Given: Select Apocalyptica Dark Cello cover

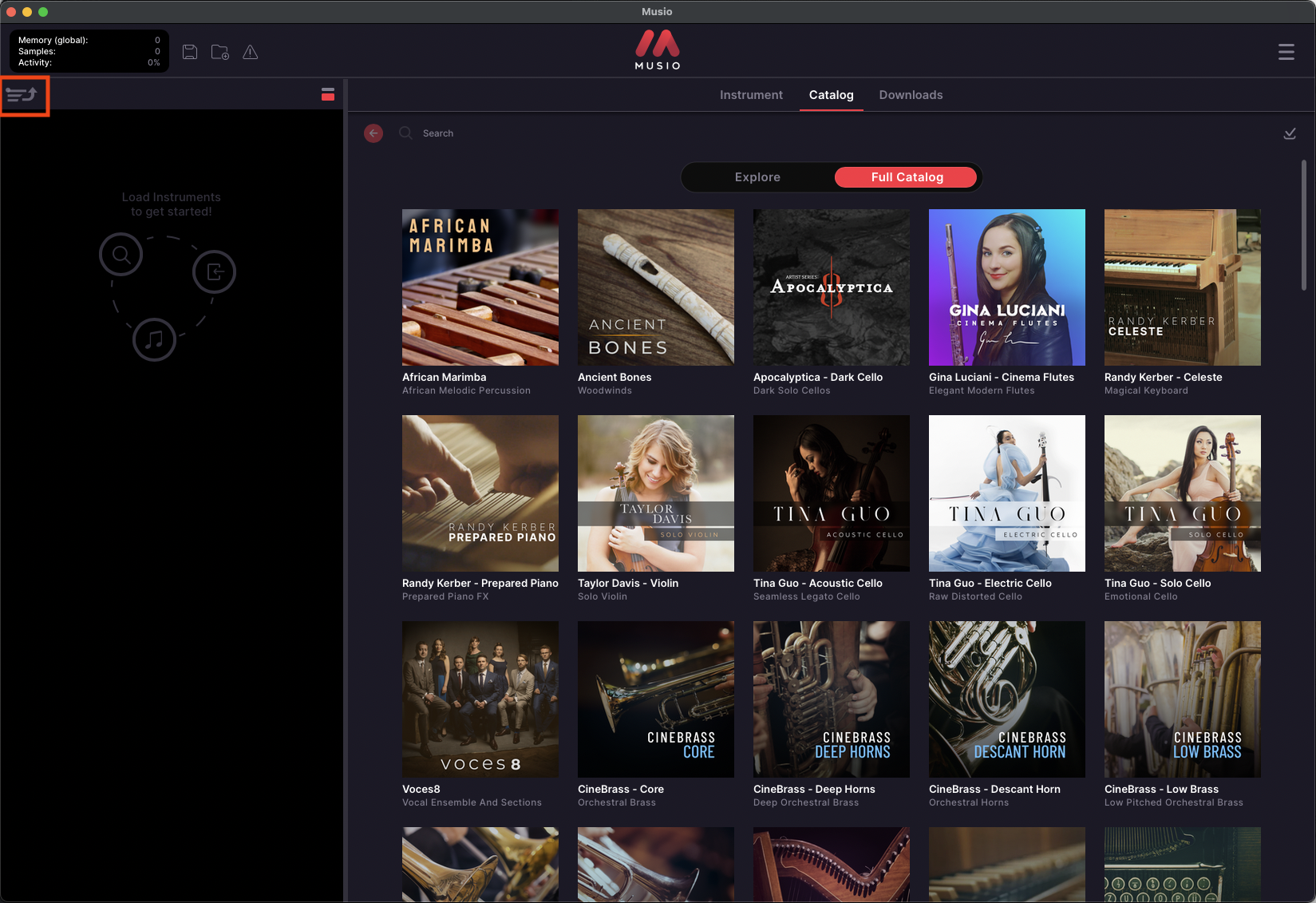Looking at the screenshot, I should point(832,287).
